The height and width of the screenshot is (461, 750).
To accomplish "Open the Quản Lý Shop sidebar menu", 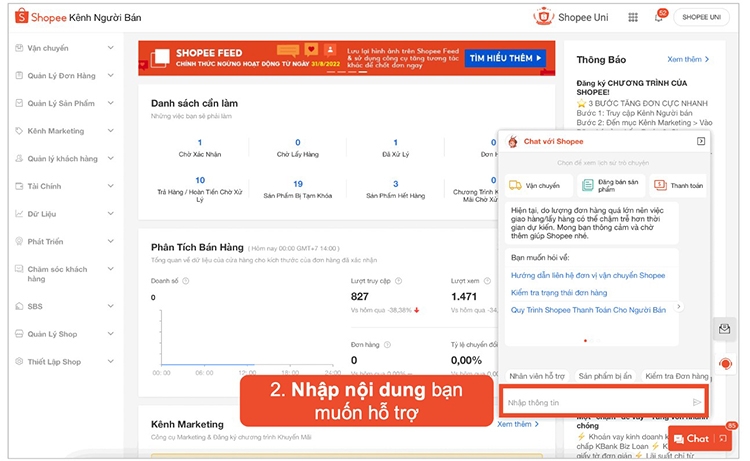I will (x=65, y=334).
